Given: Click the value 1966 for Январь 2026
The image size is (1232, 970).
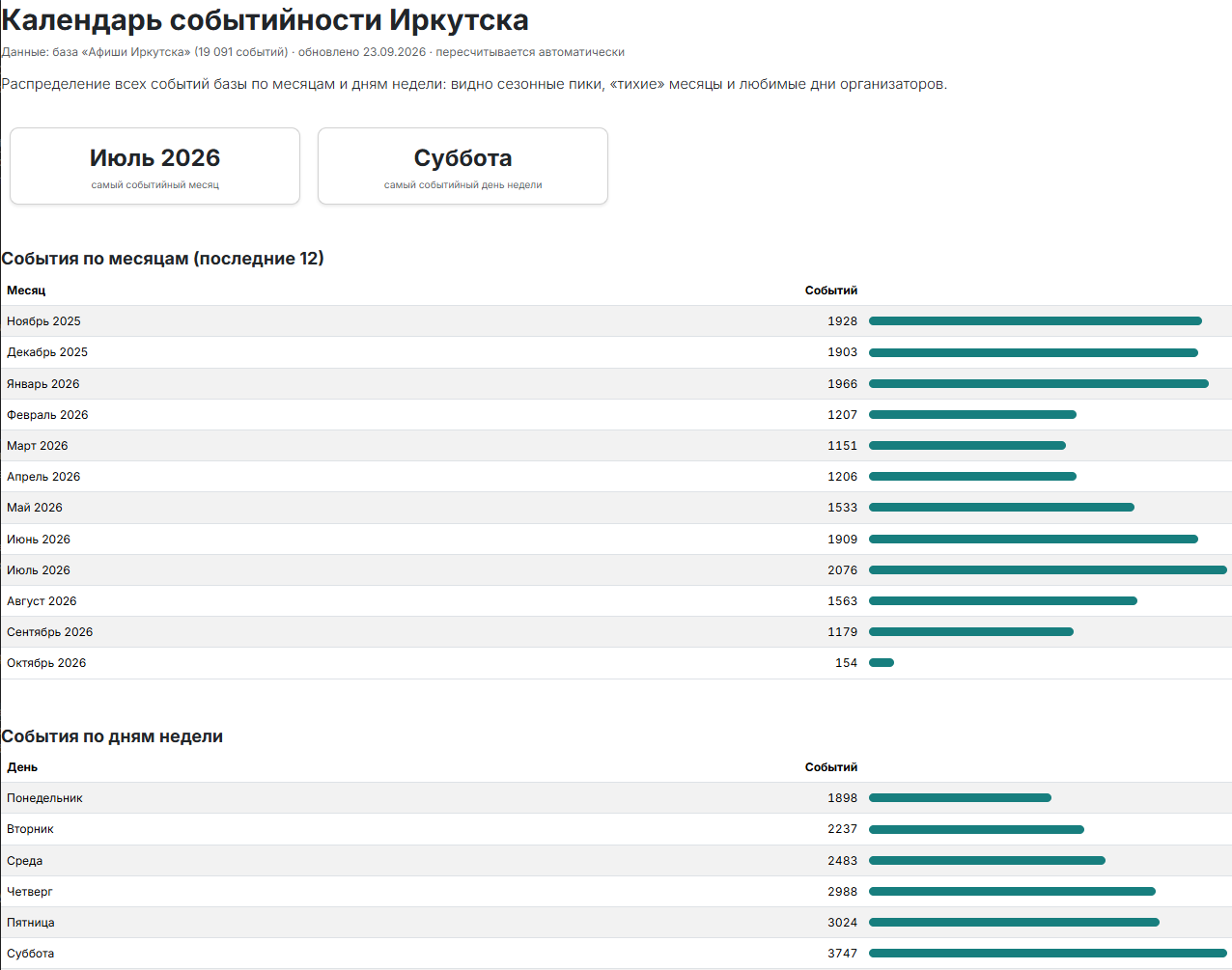Looking at the screenshot, I should point(842,384).
